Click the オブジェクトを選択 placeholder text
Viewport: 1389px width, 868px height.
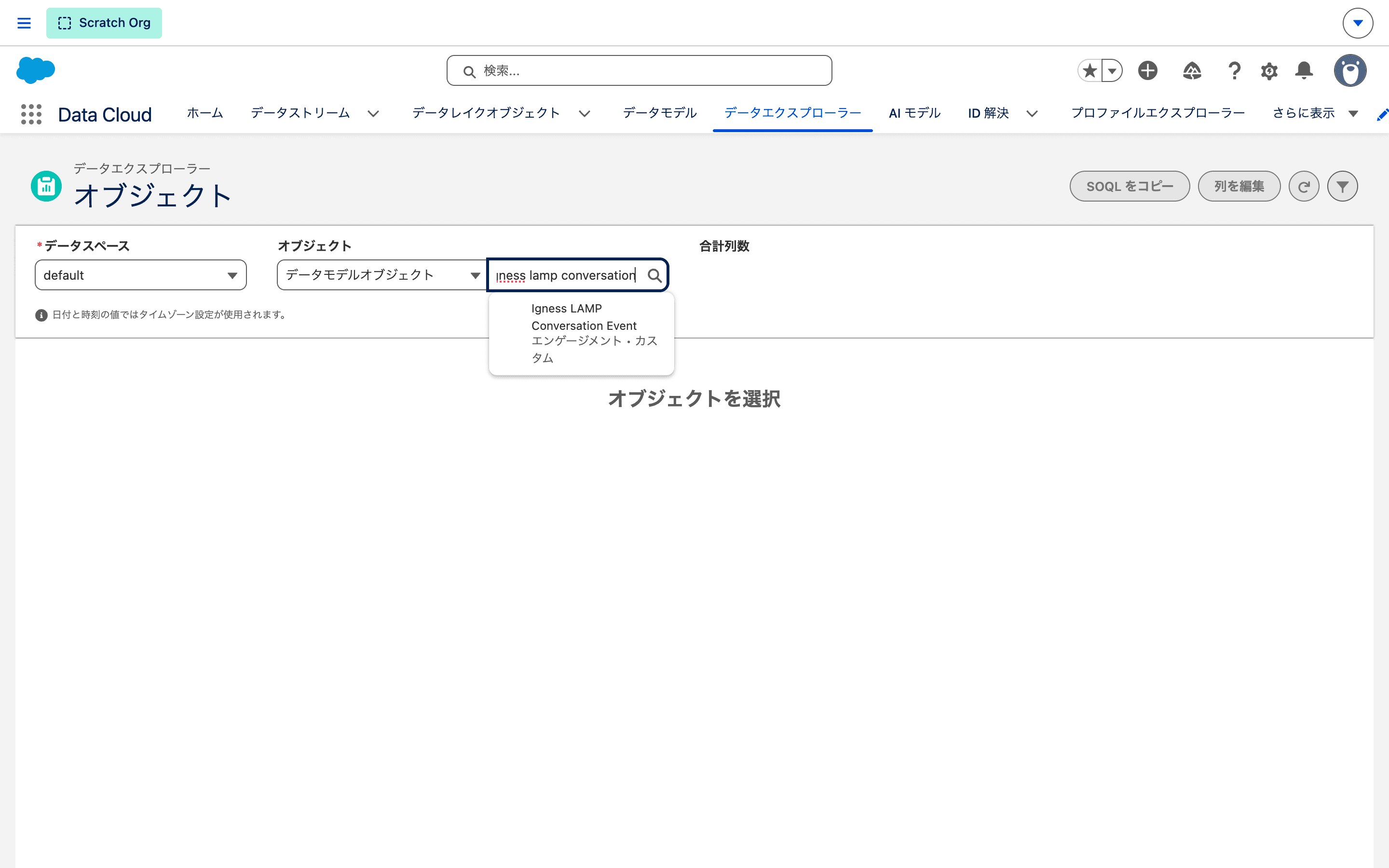pos(694,398)
